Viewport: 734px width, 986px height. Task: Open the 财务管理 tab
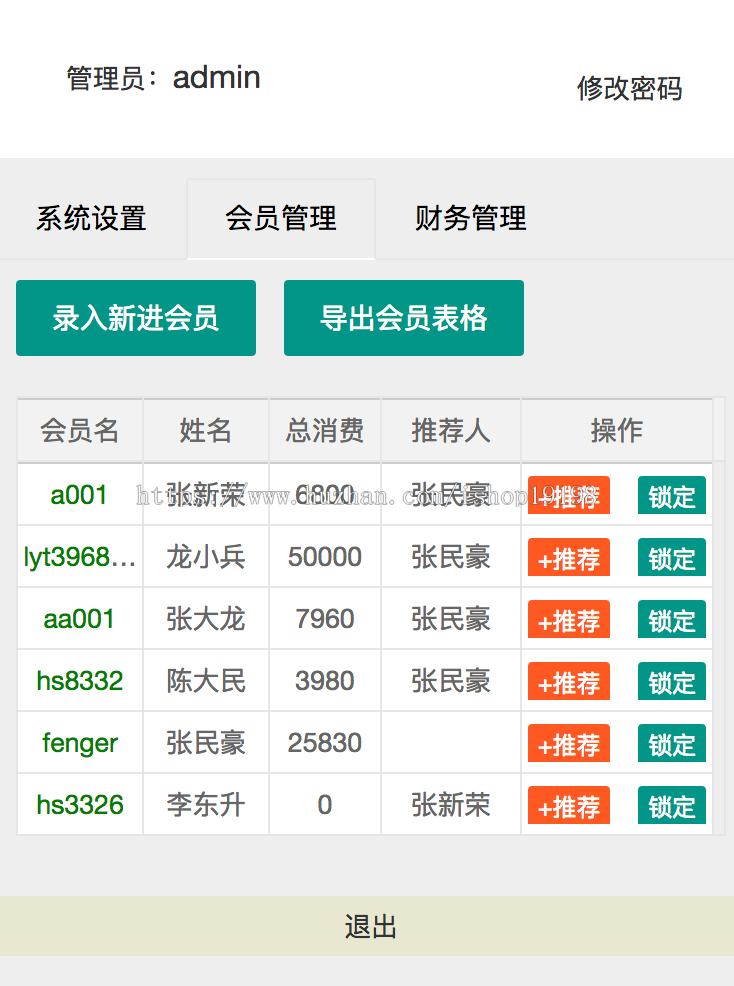[x=470, y=219]
